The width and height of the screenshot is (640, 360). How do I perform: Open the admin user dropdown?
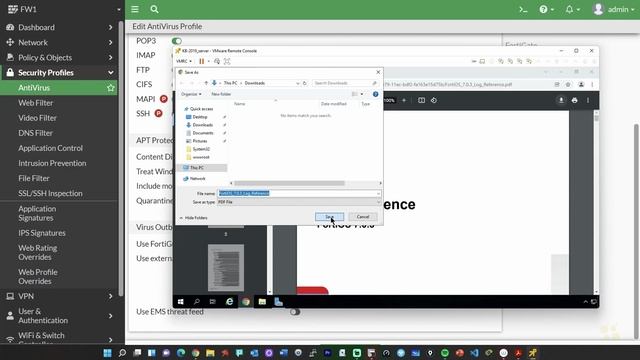613,9
